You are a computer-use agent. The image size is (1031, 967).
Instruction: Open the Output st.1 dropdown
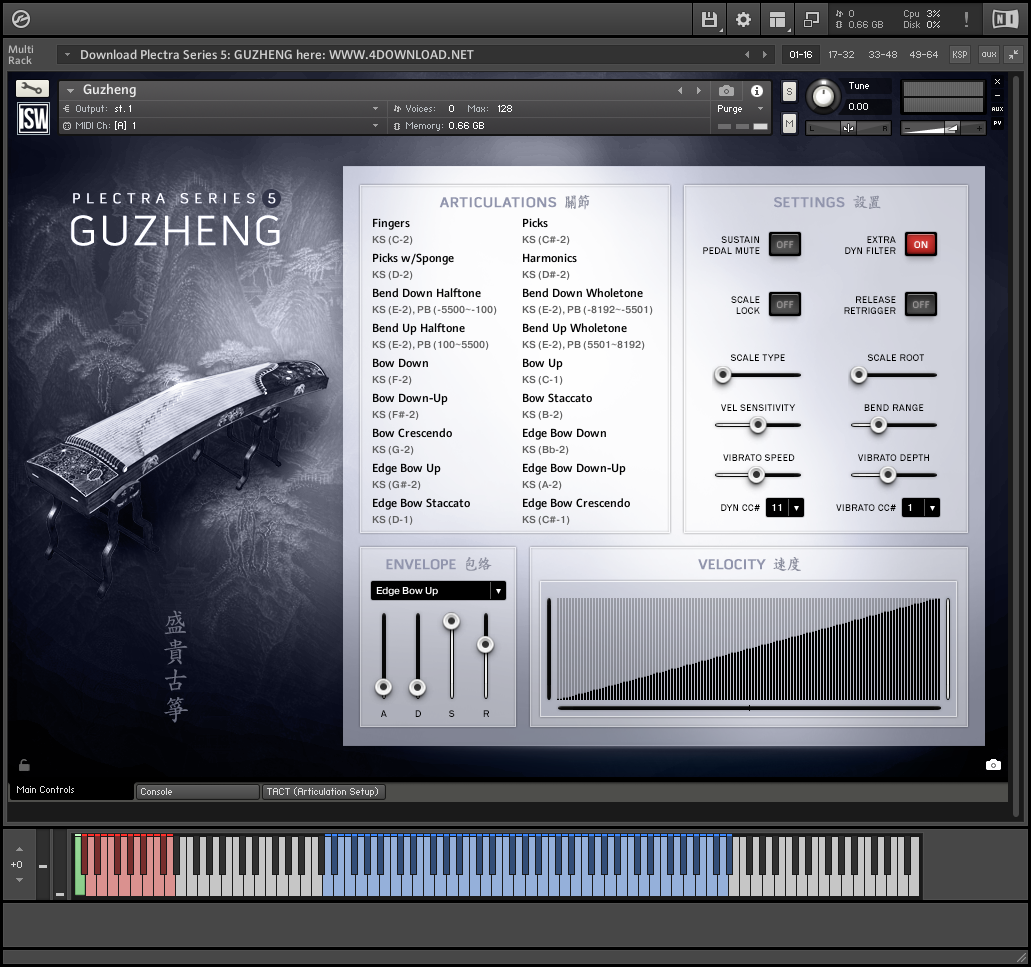click(221, 108)
